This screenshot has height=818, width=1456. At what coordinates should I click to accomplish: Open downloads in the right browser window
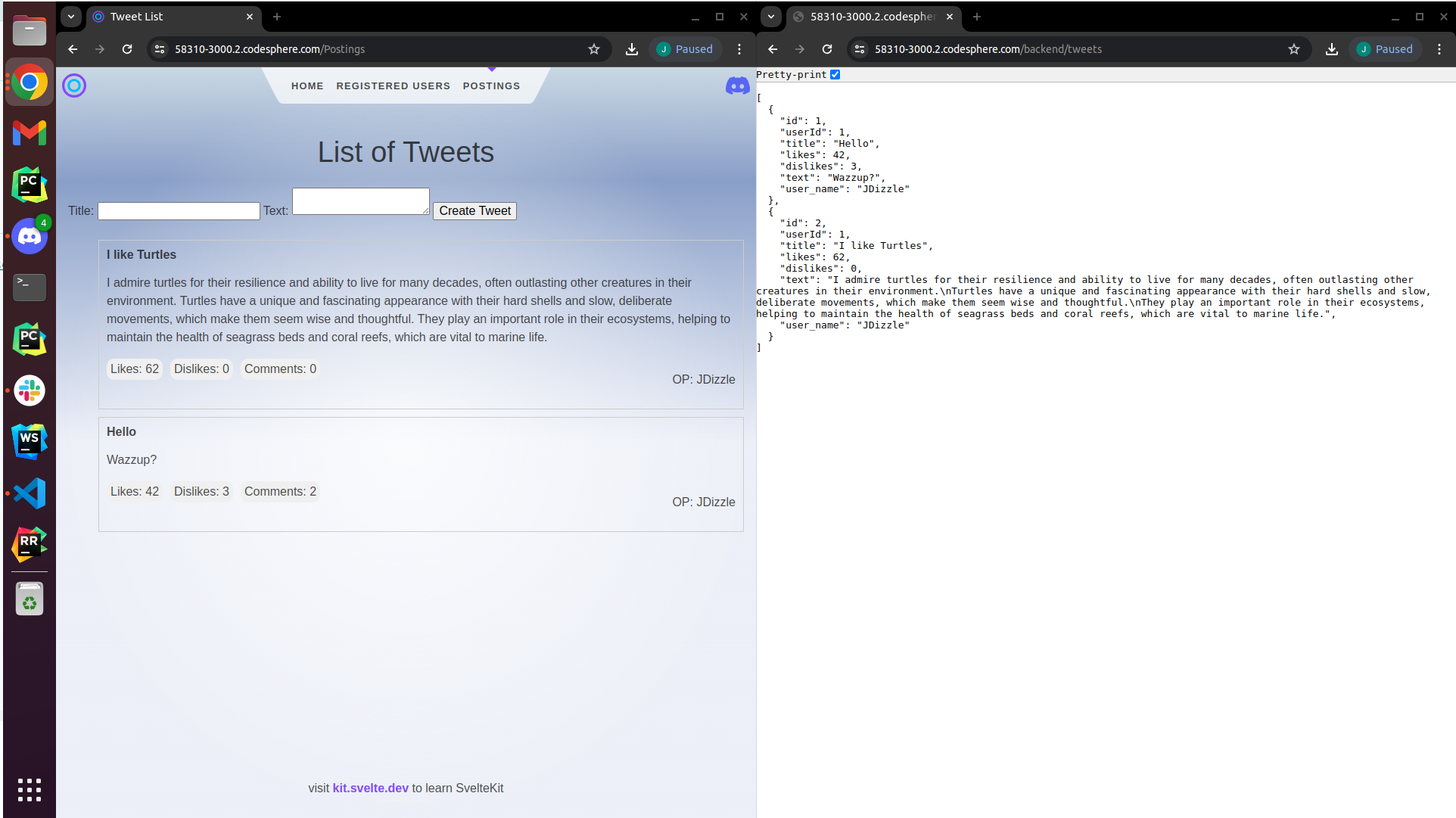[x=1331, y=48]
